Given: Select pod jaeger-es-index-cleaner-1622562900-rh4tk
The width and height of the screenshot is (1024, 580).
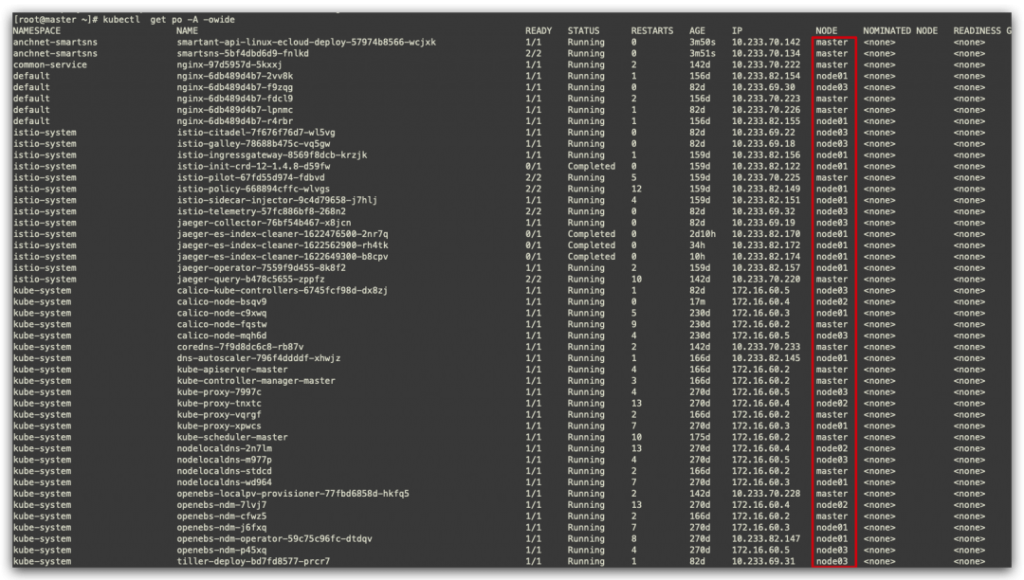Looking at the screenshot, I should tap(282, 245).
